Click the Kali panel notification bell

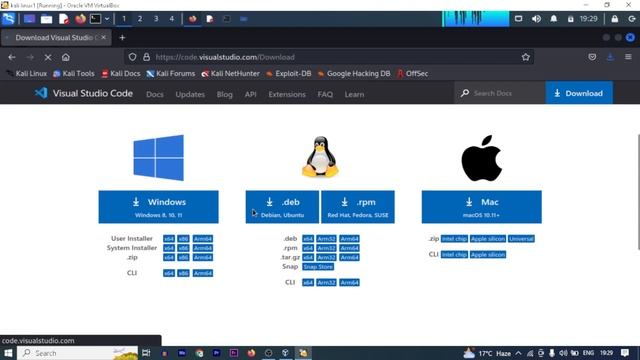[553, 19]
